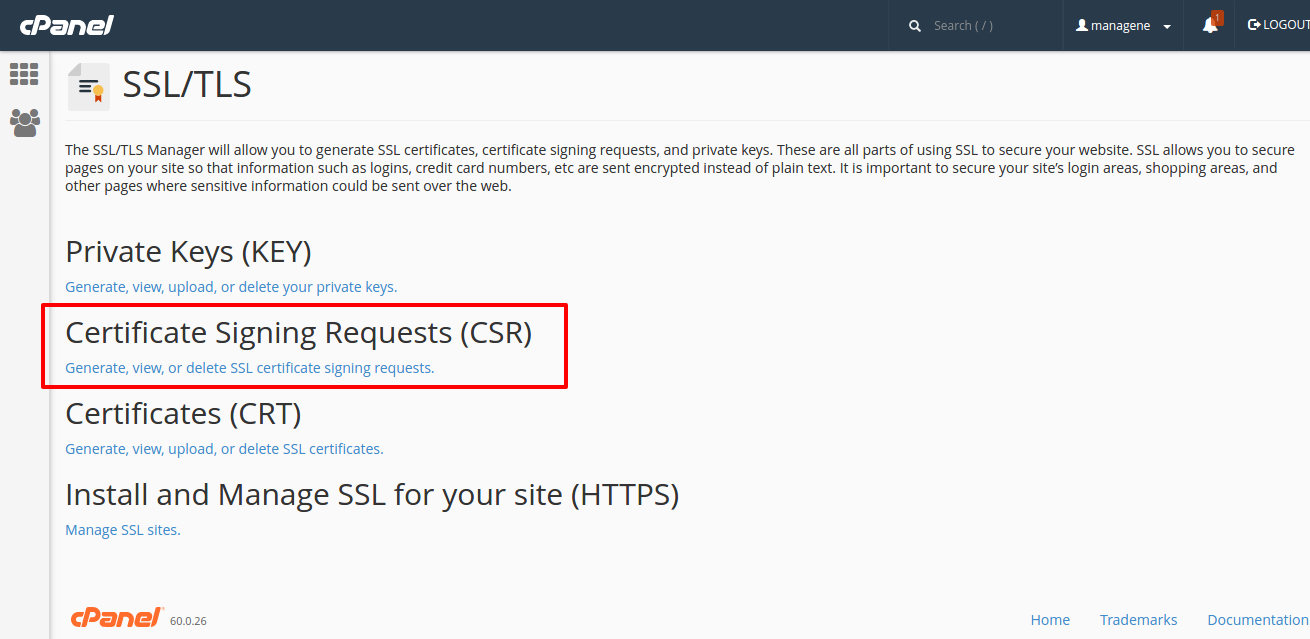
Task: Open the SSL certificates management link
Action: 224,449
